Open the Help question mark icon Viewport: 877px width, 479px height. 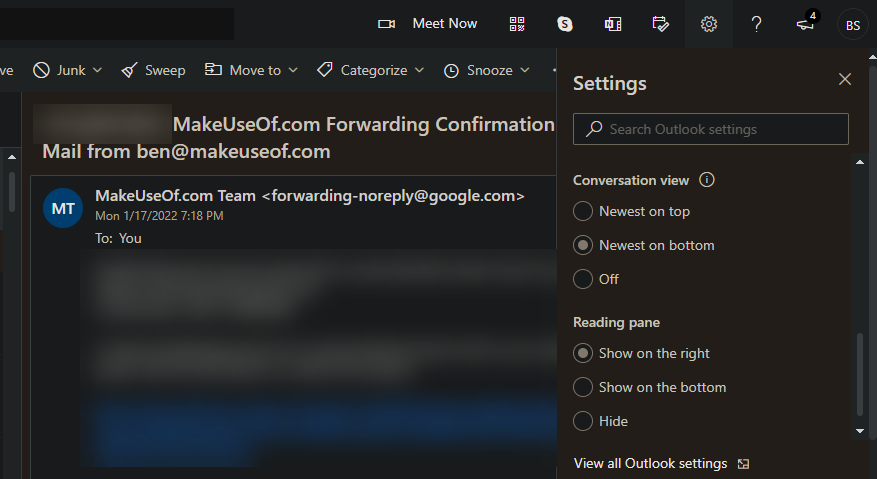point(757,24)
